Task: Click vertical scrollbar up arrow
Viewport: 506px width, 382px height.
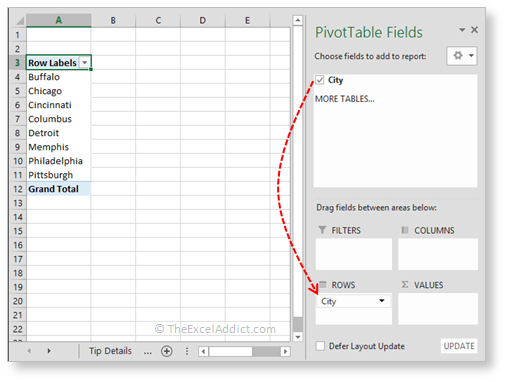Action: [x=298, y=20]
